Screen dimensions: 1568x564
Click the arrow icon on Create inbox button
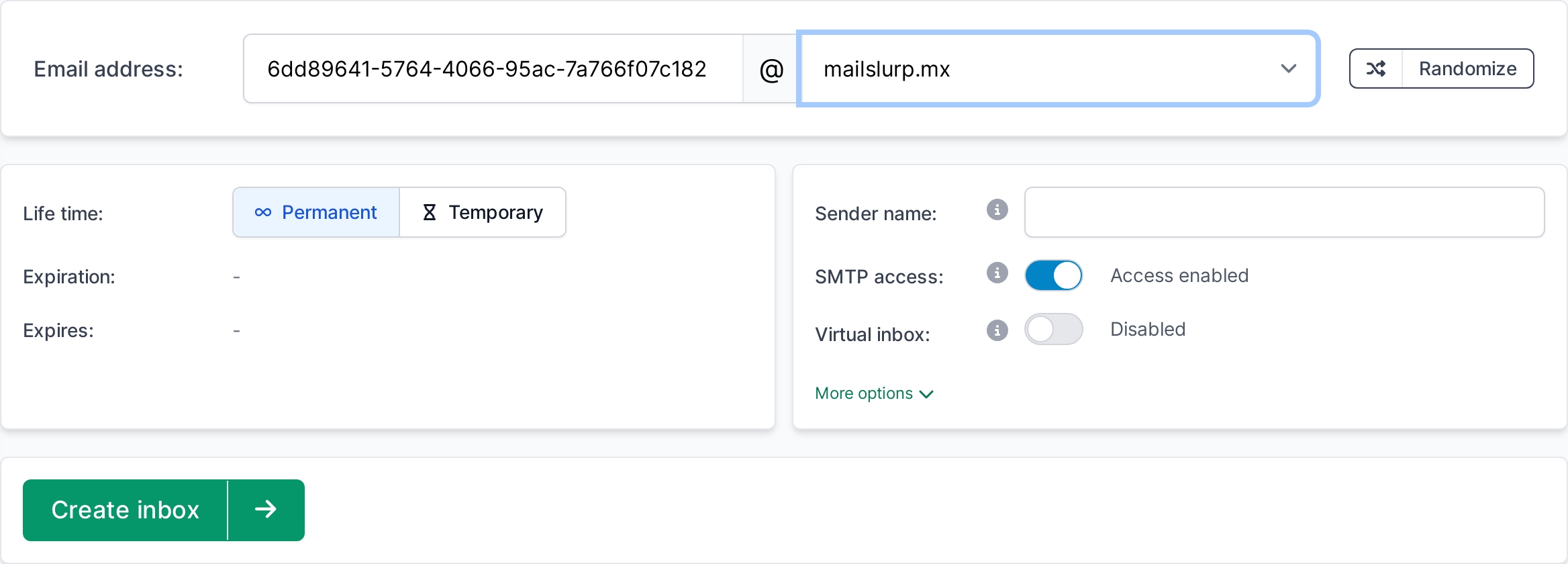266,510
